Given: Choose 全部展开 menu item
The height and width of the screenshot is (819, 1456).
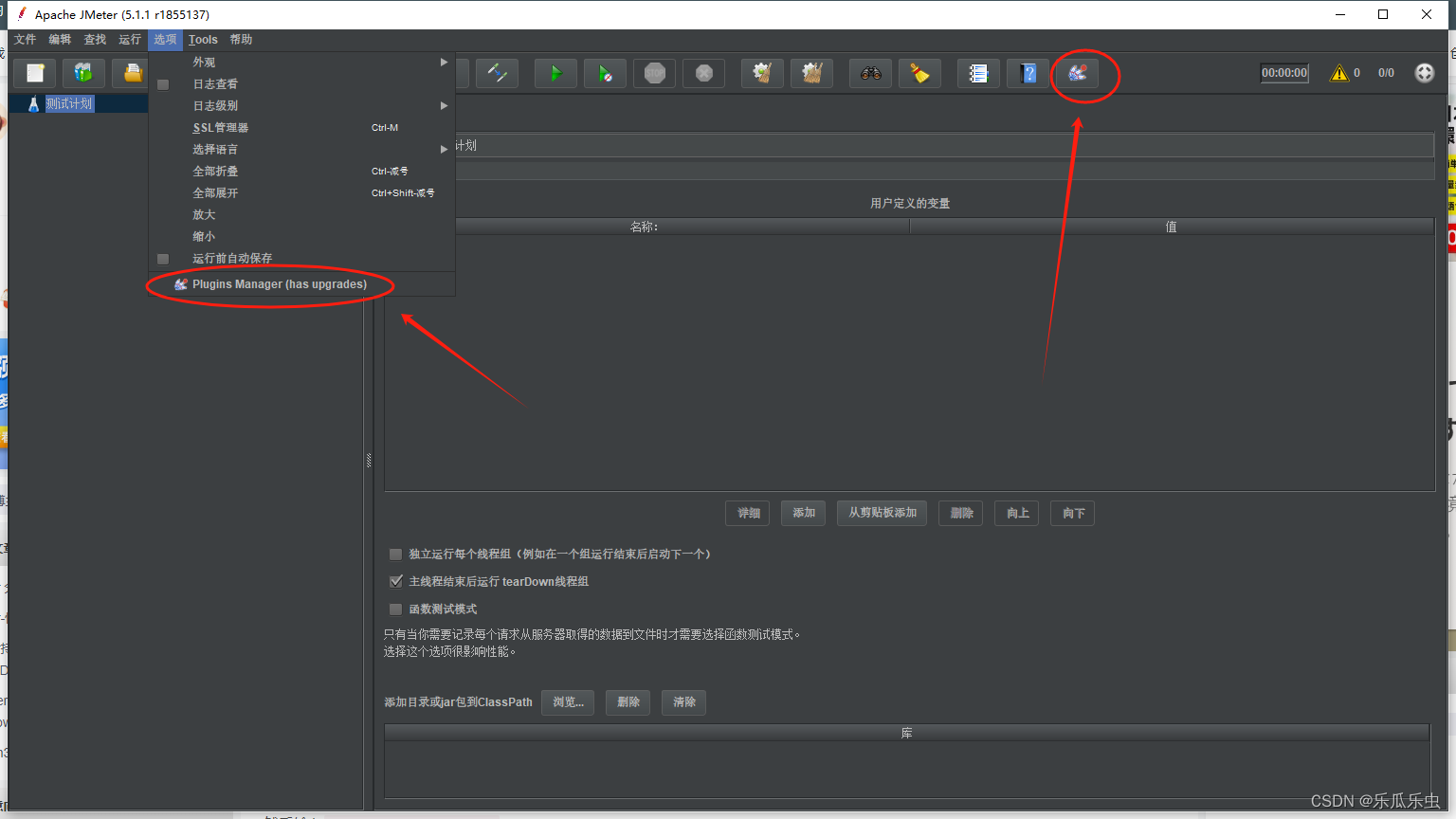Looking at the screenshot, I should [301, 193].
